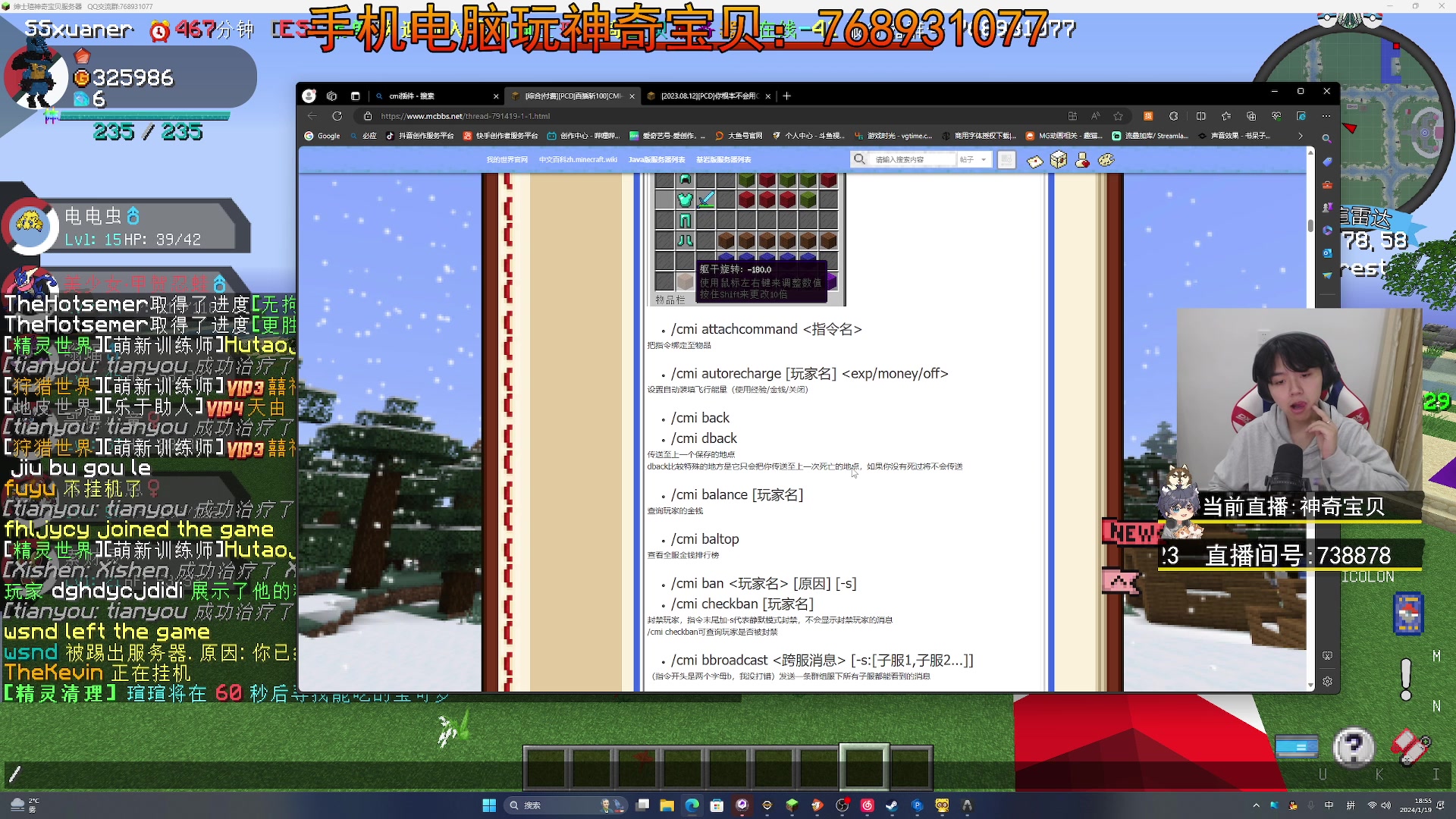This screenshot has height=819, width=1456.
Task: Open Edge sidebar games chess icon
Action: [1327, 208]
